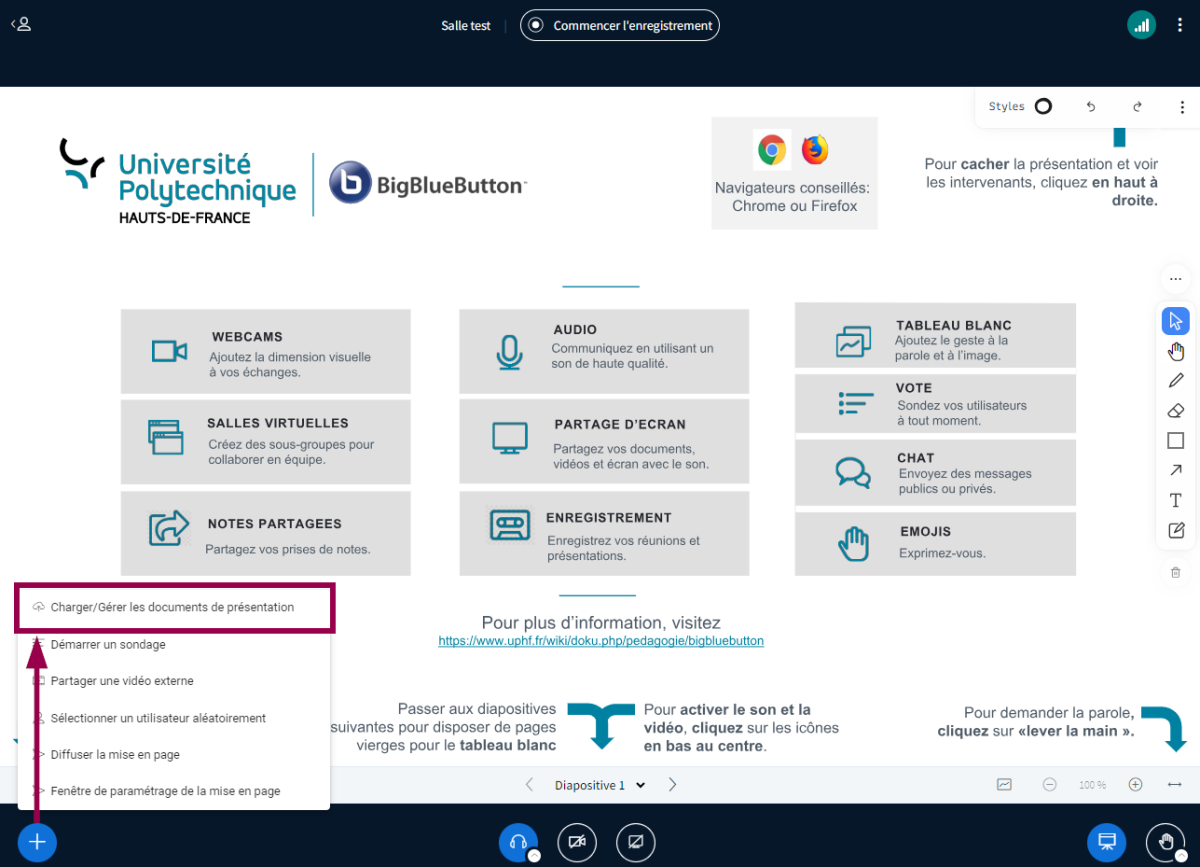Click the blue plus actions button
This screenshot has width=1200, height=867.
(x=37, y=842)
